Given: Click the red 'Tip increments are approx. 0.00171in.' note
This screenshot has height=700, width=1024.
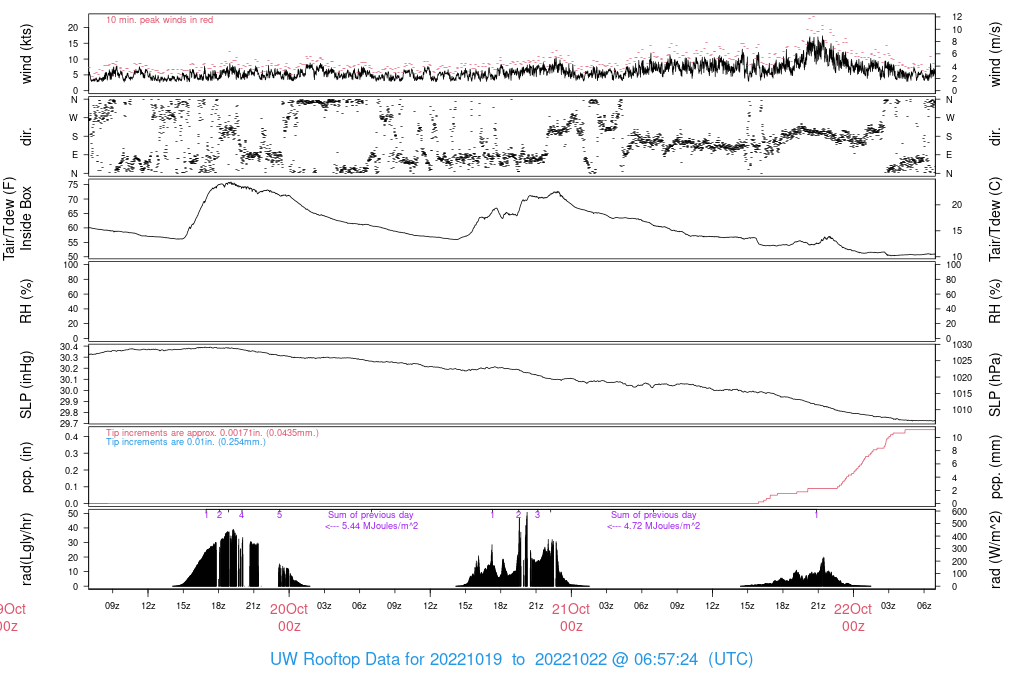Looking at the screenshot, I should [x=212, y=433].
